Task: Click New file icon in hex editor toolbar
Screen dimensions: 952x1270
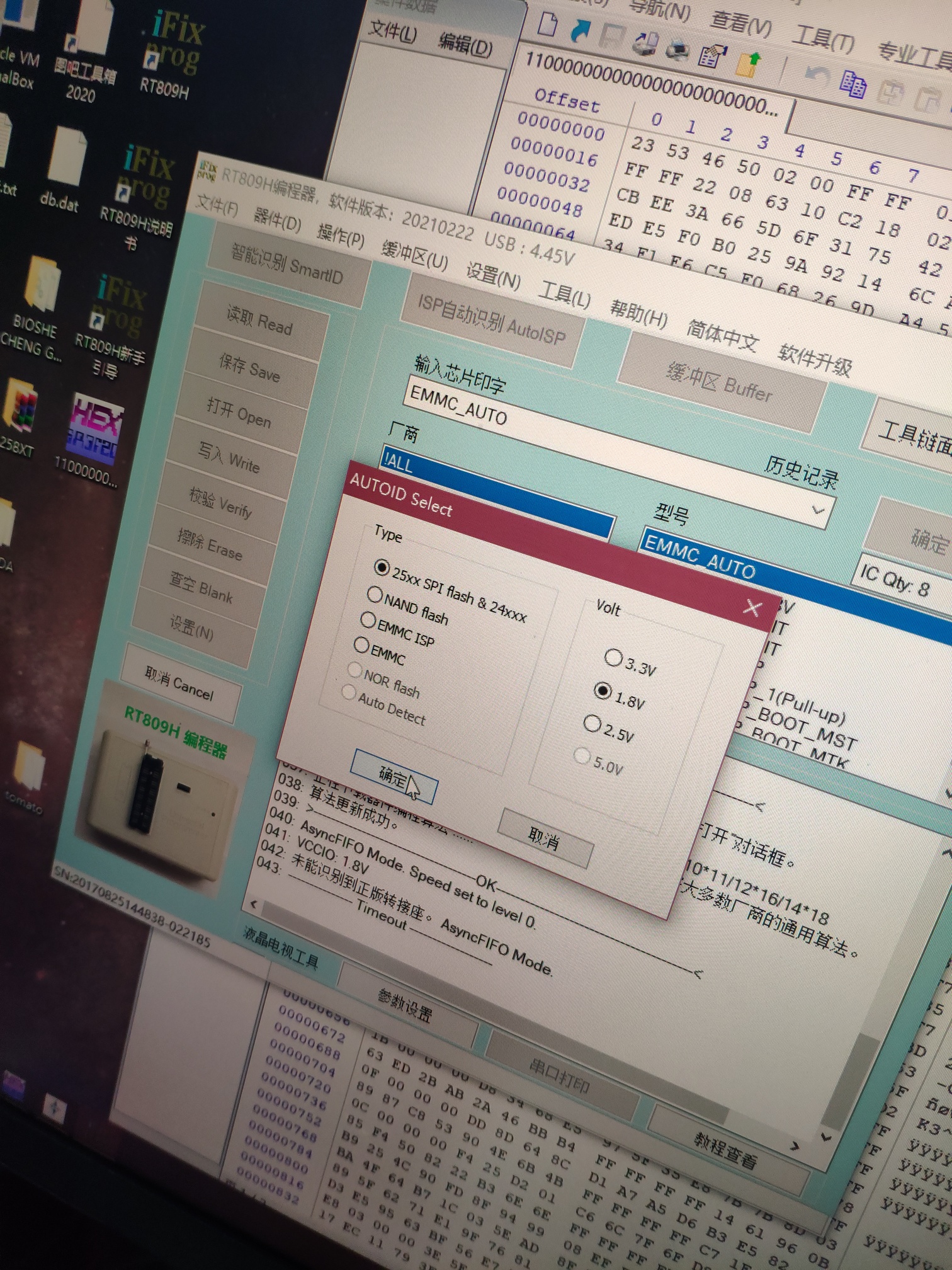Action: (547, 23)
